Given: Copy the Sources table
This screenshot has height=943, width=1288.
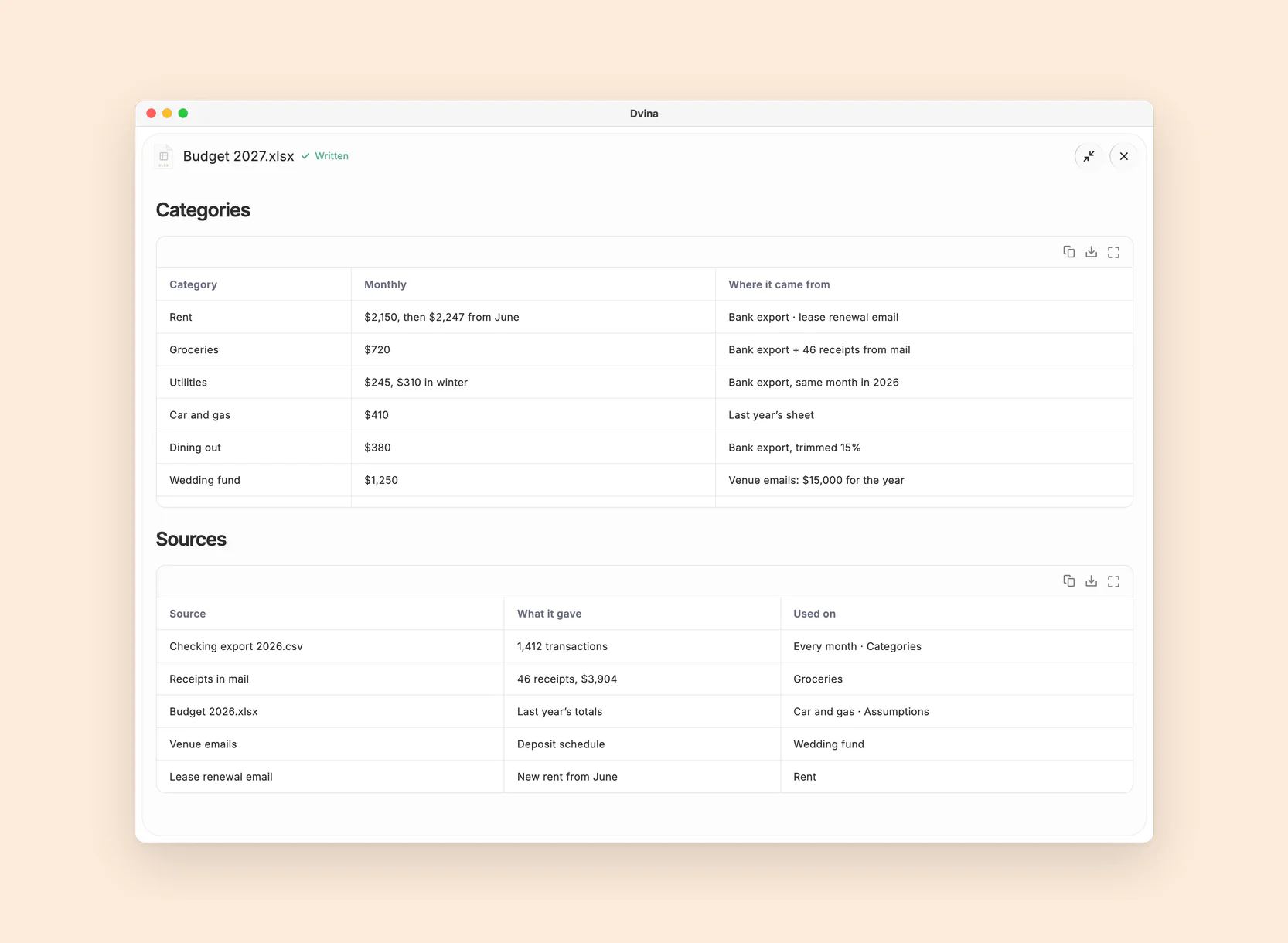Looking at the screenshot, I should click(1068, 581).
